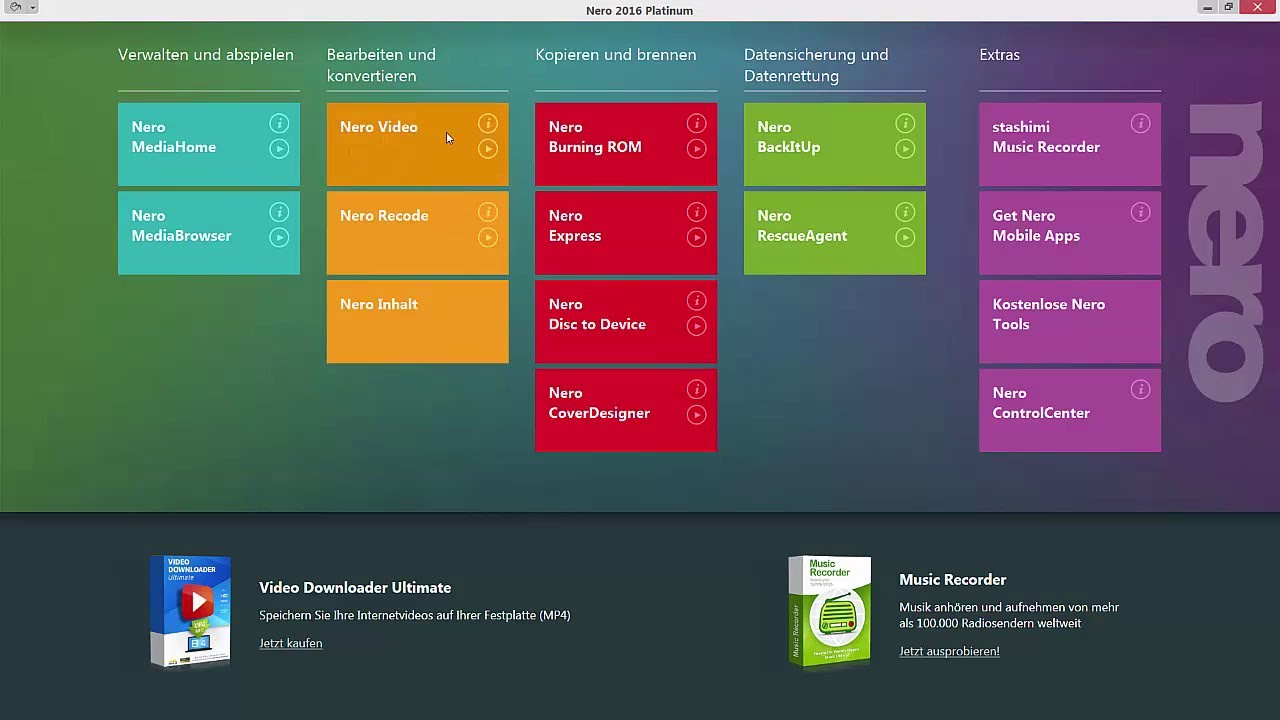The image size is (1280, 720).
Task: Click the 'Kopieren und brennen' category heading
Action: (616, 55)
